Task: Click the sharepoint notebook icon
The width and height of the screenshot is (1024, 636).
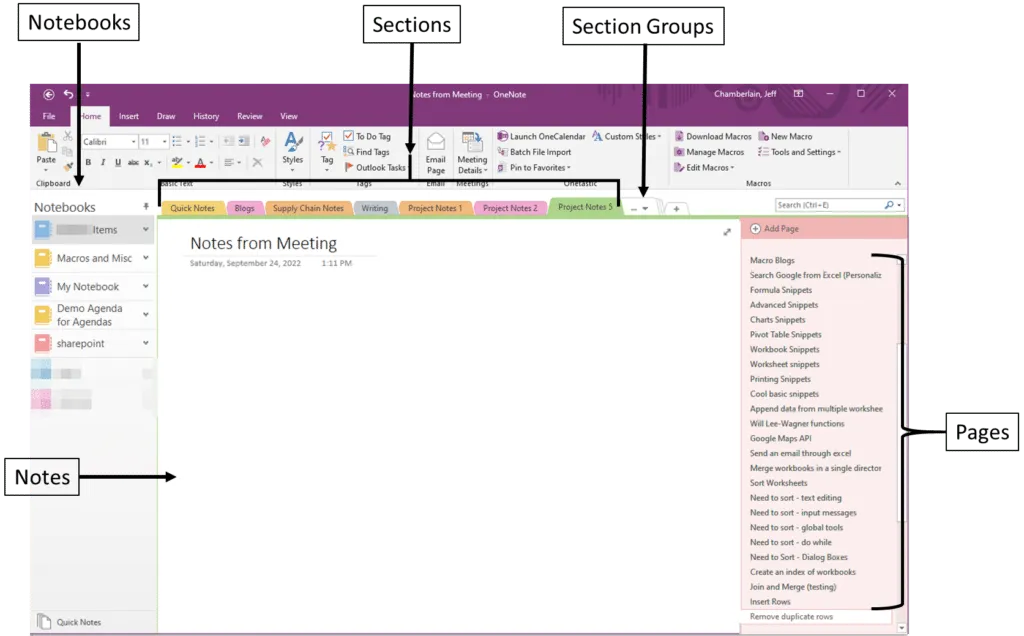Action: tap(43, 343)
